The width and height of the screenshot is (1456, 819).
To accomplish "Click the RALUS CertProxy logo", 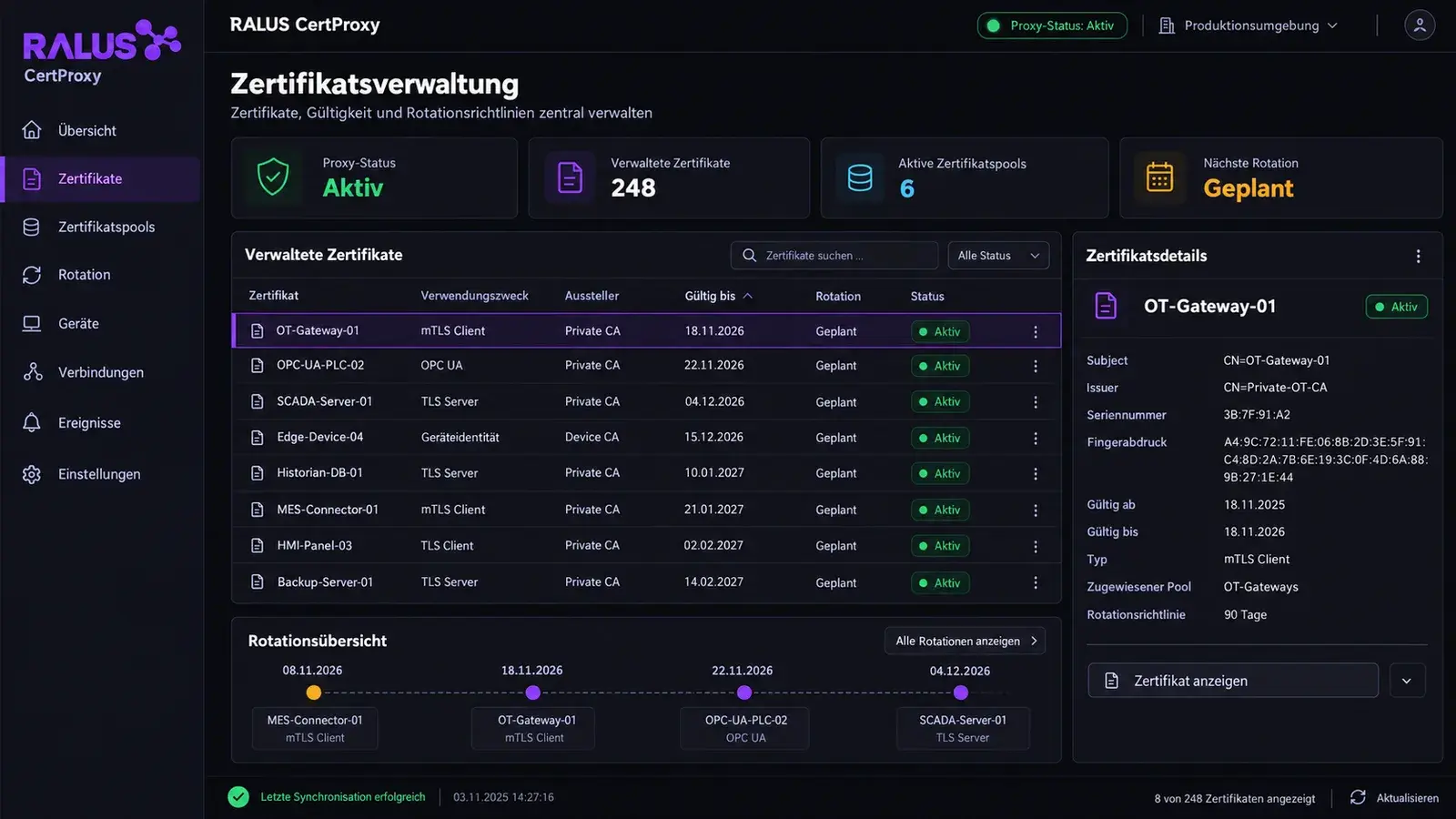I will [x=101, y=53].
